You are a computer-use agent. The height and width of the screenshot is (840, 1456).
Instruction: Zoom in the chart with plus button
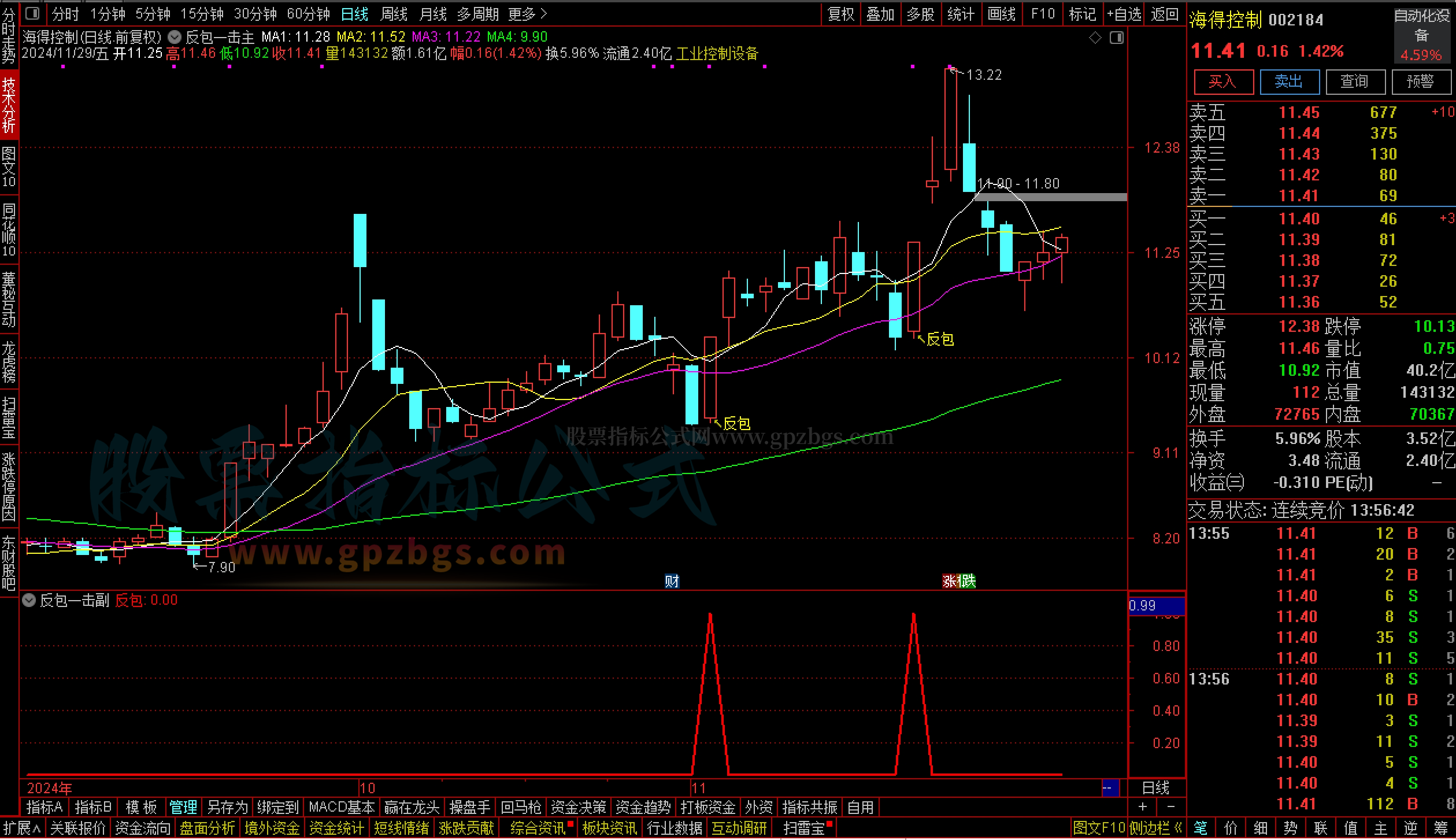pos(1142,806)
